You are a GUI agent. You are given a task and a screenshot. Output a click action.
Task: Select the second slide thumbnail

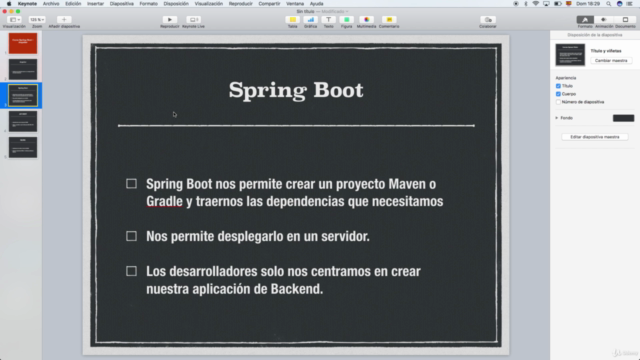23,69
